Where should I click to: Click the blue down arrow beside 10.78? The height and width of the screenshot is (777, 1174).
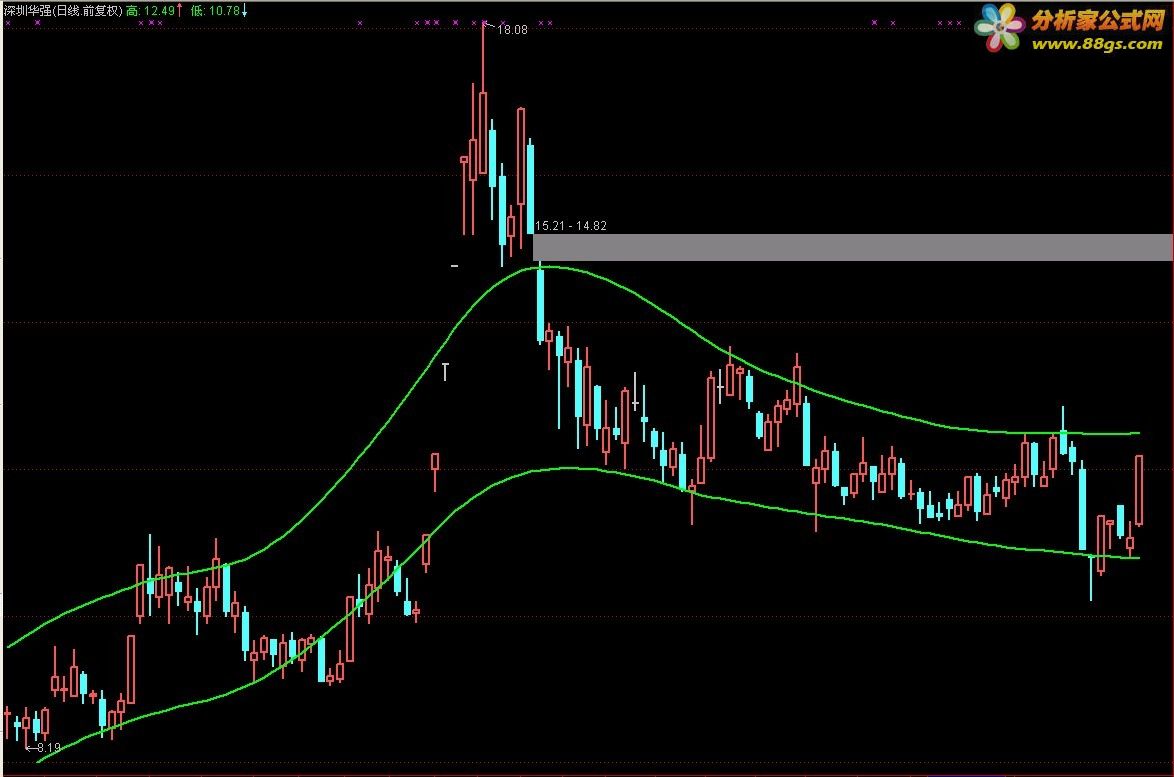244,11
